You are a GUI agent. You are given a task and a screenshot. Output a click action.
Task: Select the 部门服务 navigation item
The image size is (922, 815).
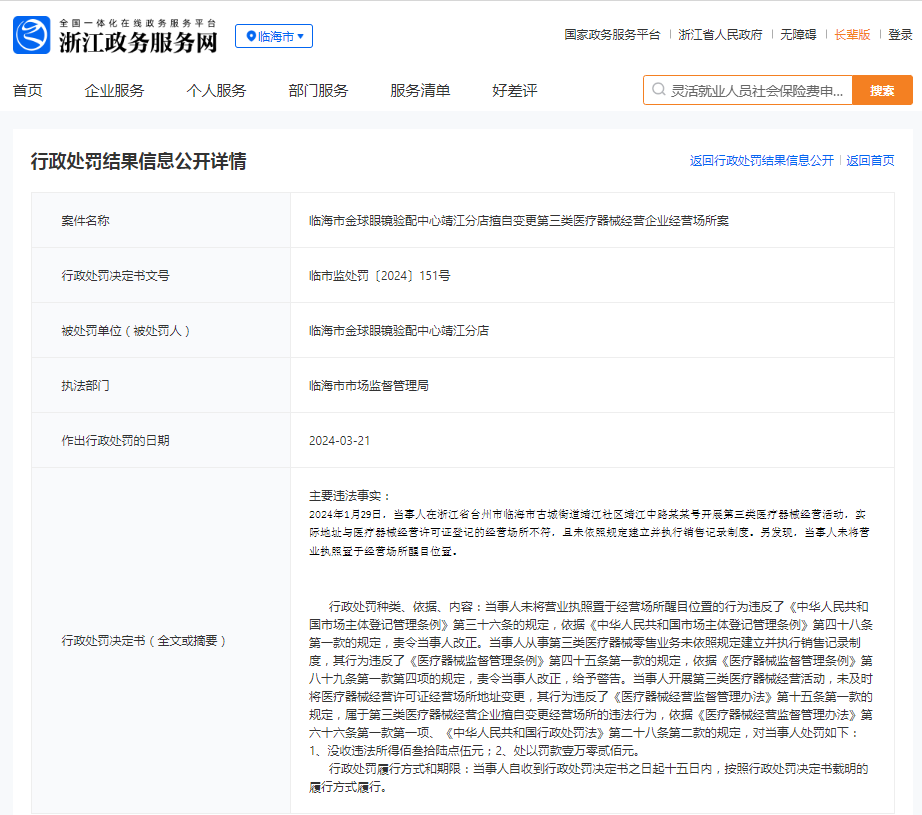[318, 91]
